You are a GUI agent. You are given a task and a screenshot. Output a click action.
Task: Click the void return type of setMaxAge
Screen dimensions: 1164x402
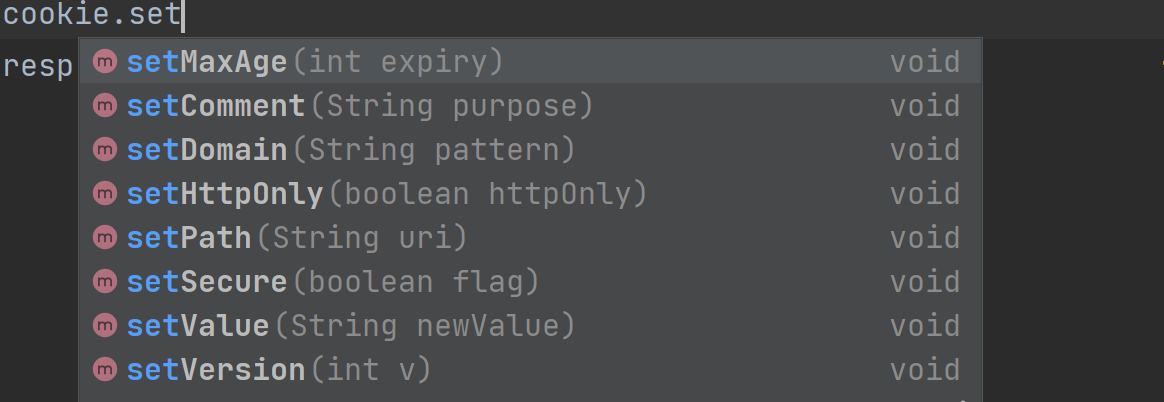coord(925,62)
